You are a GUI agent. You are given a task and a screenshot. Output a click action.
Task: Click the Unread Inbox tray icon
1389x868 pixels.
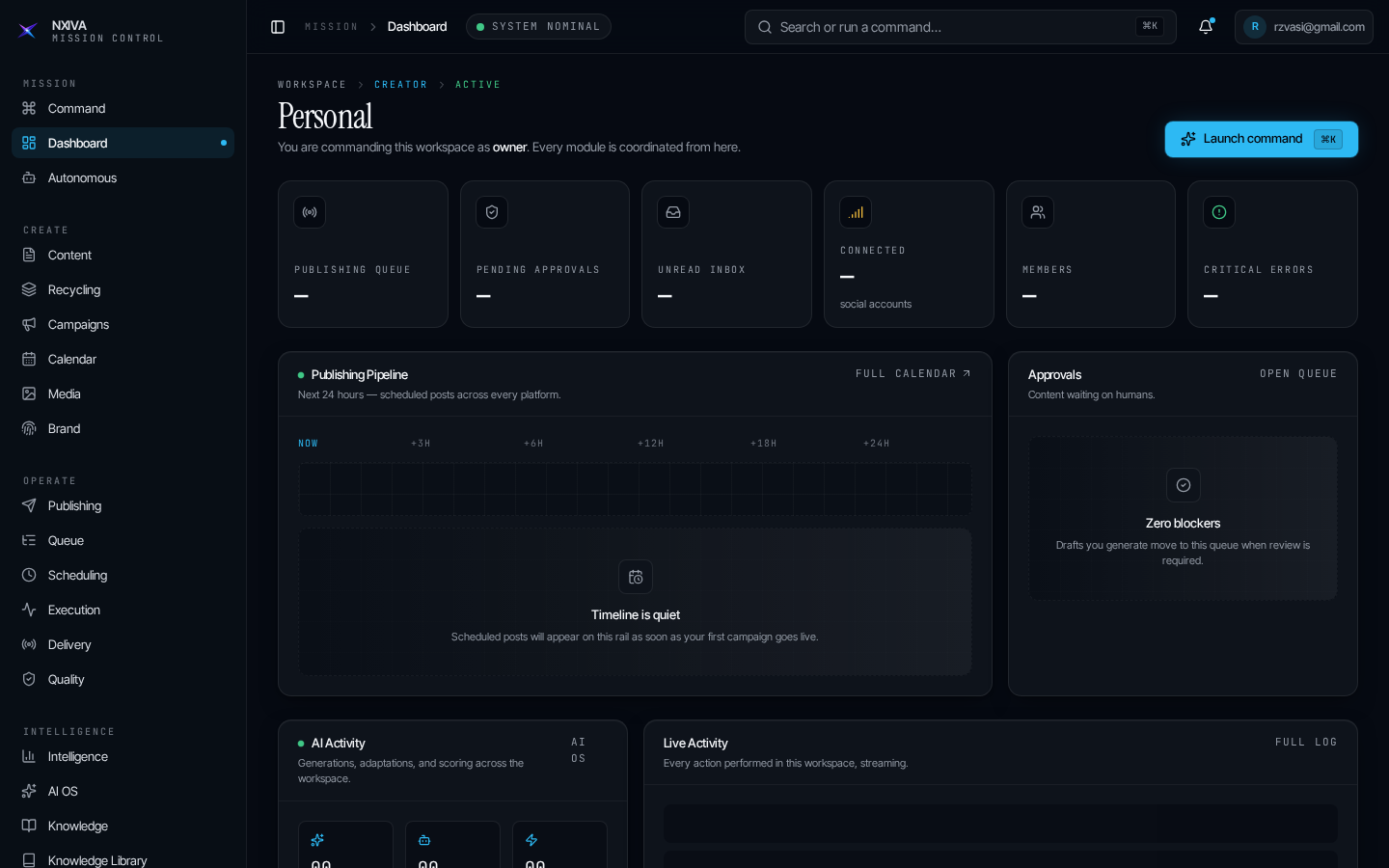(673, 212)
